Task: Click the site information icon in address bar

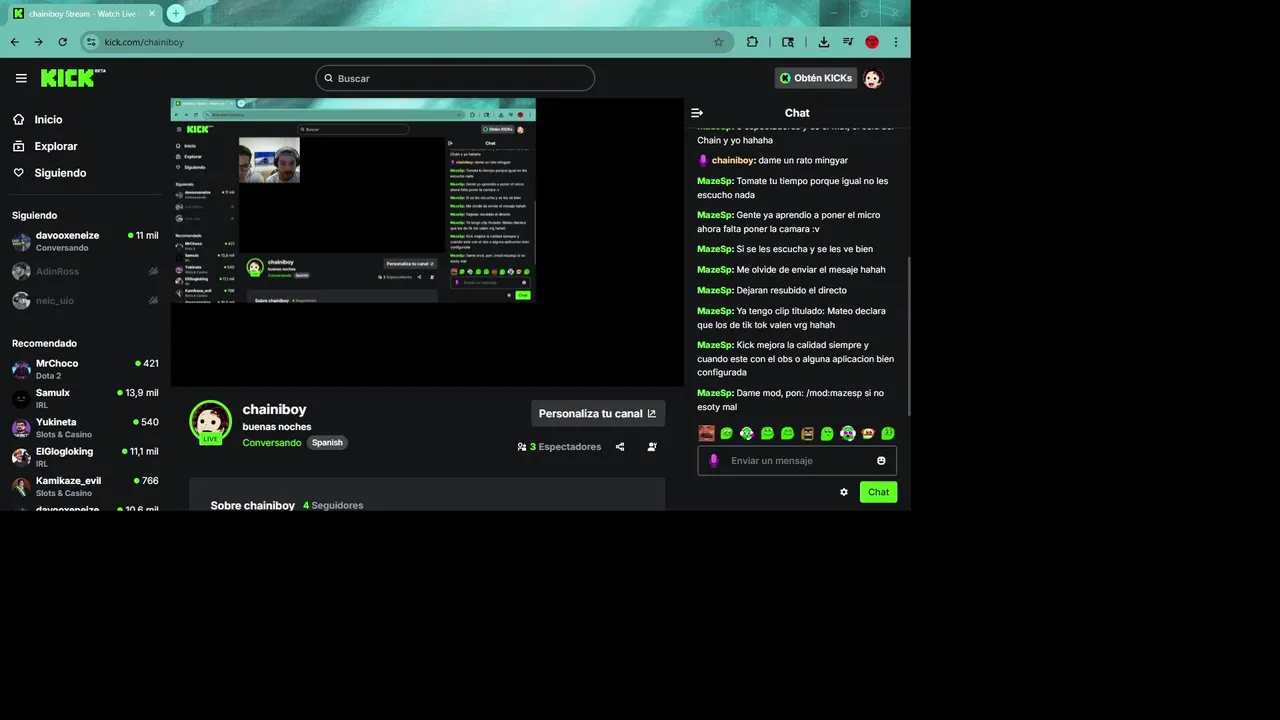Action: point(91,42)
